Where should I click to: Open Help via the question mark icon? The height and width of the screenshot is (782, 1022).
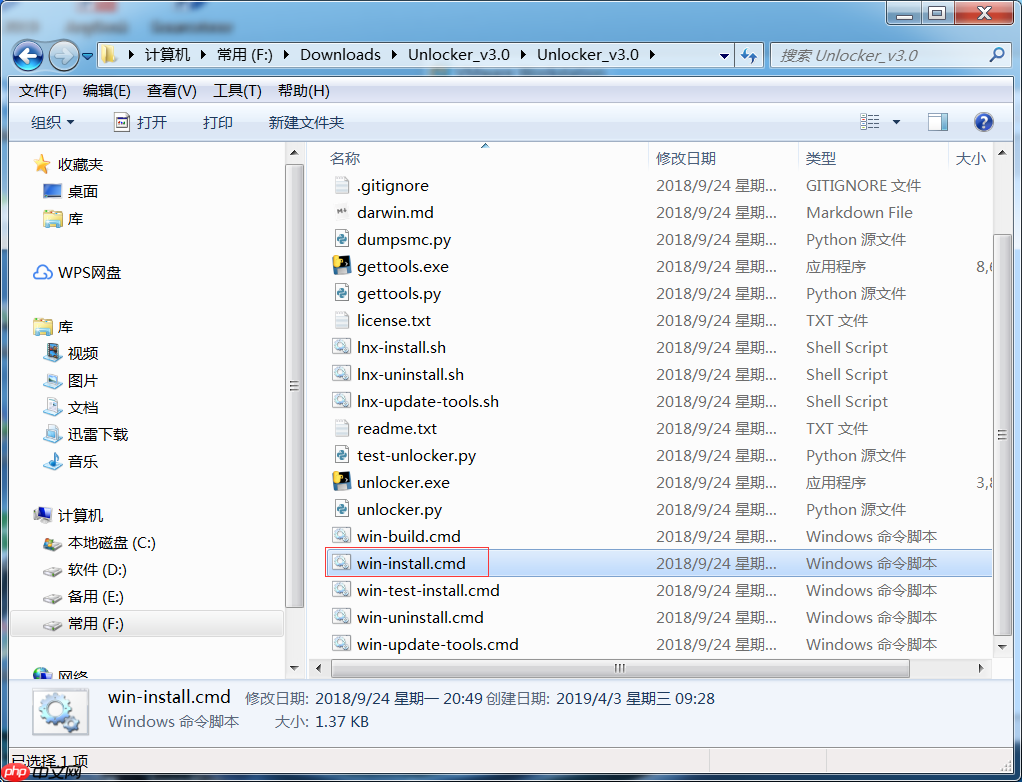click(983, 122)
